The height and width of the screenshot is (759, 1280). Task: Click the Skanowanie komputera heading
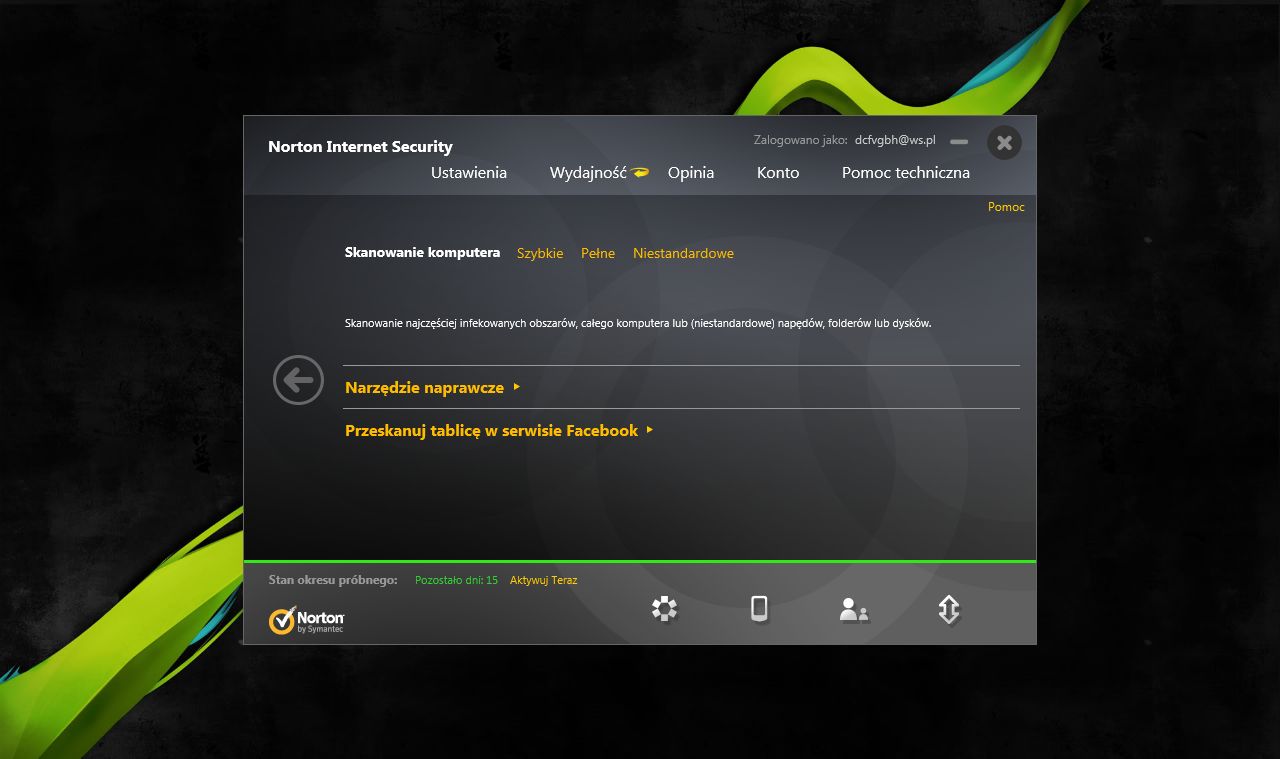422,253
